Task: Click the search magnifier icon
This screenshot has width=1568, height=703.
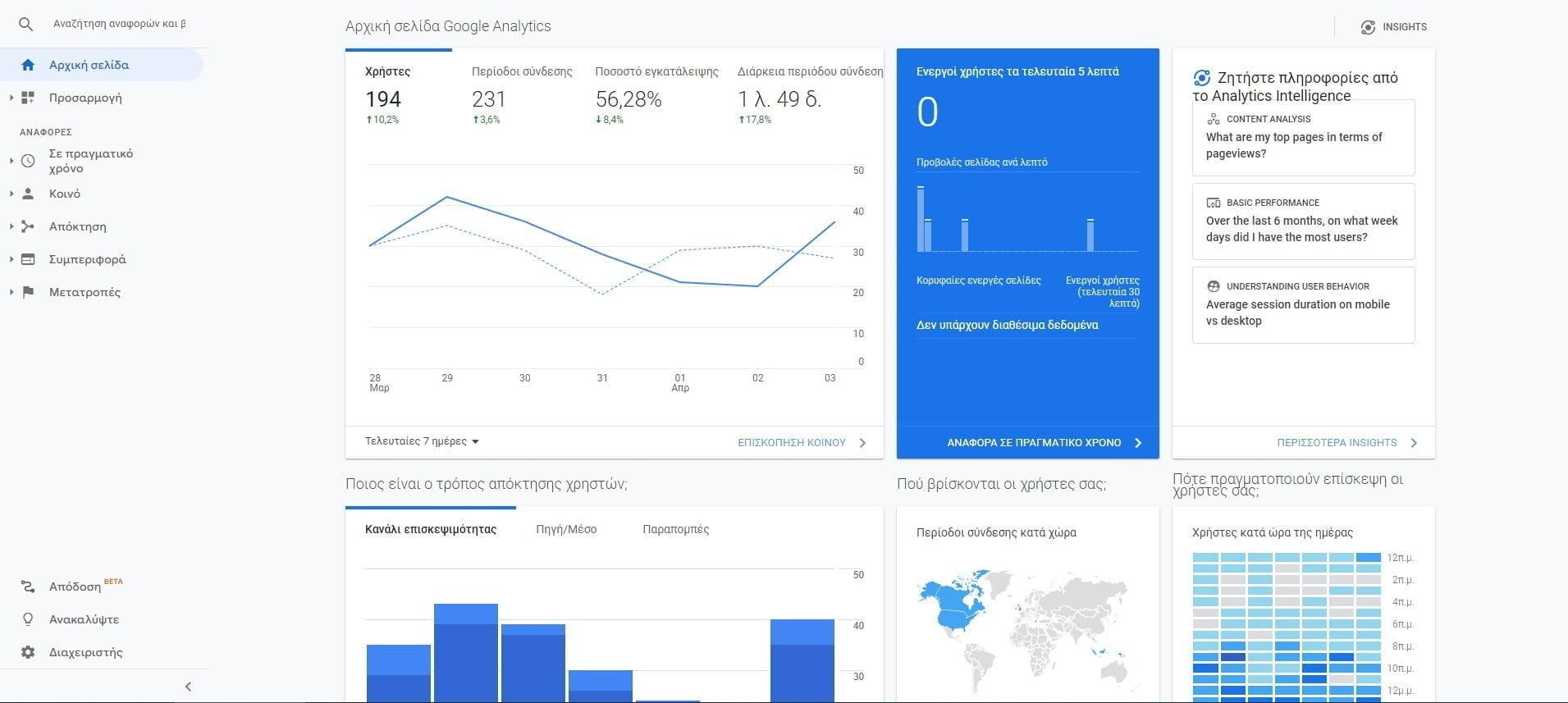Action: tap(26, 25)
